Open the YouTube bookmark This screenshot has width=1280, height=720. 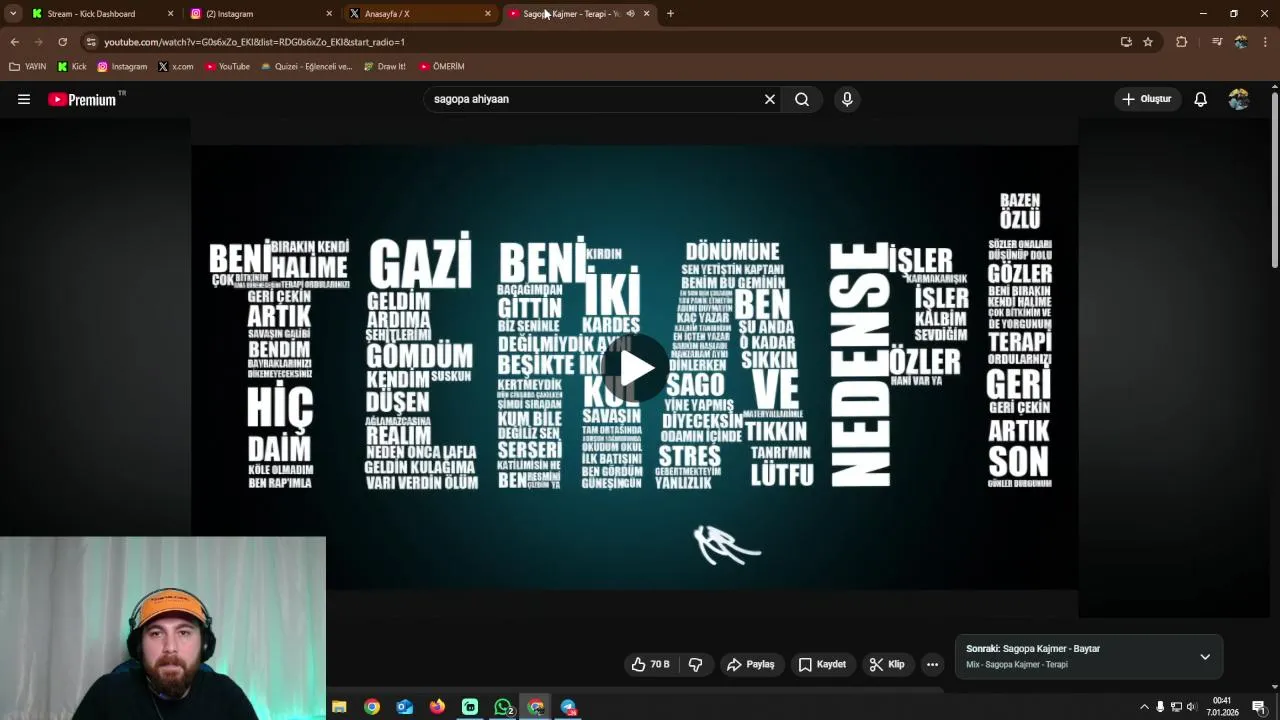pos(227,67)
